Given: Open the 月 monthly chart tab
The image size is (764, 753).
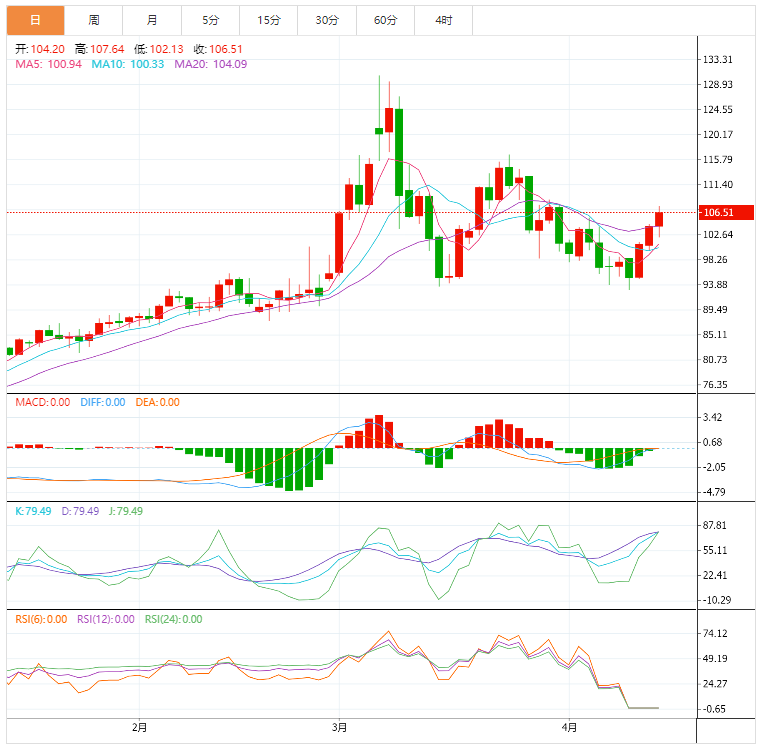Looking at the screenshot, I should click(151, 20).
